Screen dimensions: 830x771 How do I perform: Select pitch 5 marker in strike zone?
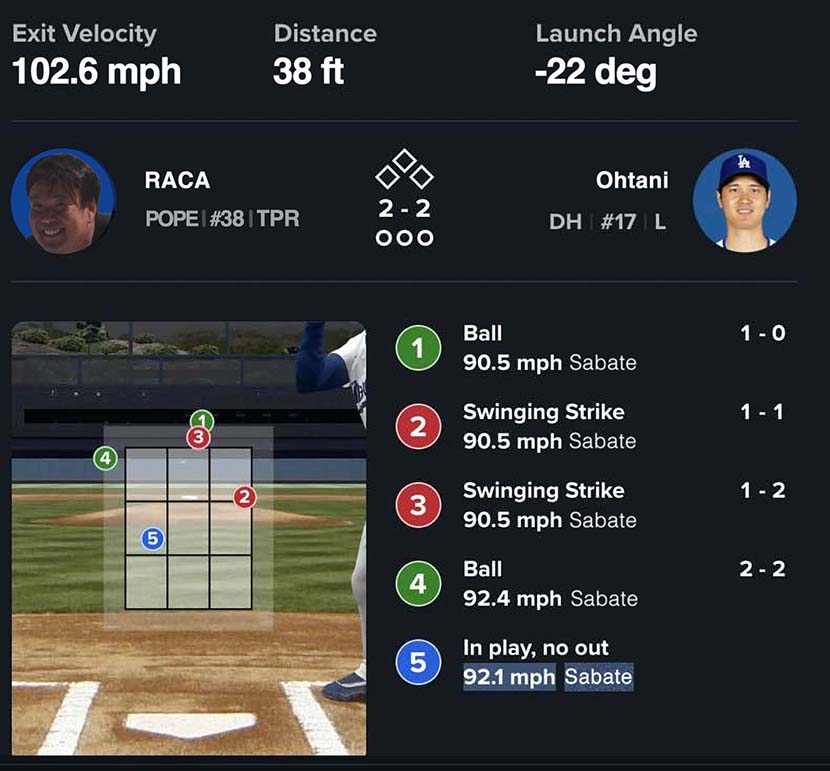click(x=153, y=539)
